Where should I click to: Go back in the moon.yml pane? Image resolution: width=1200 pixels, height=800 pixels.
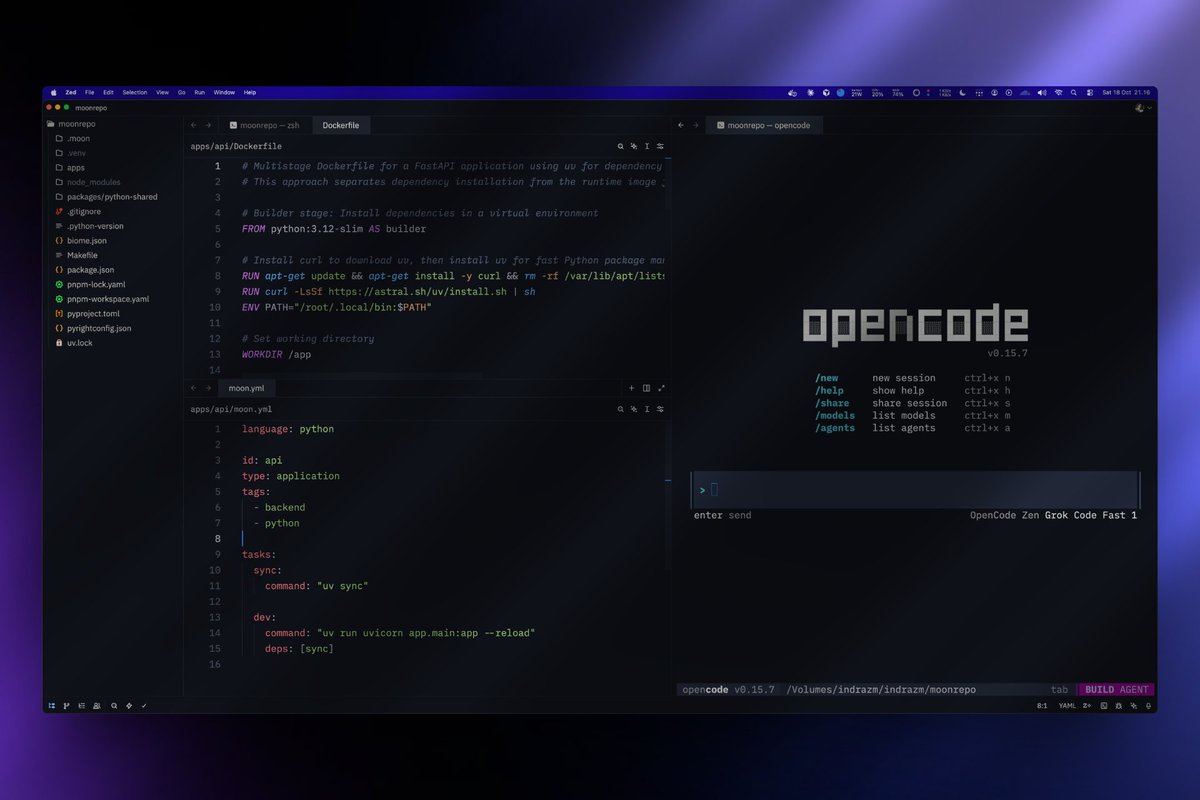click(194, 388)
